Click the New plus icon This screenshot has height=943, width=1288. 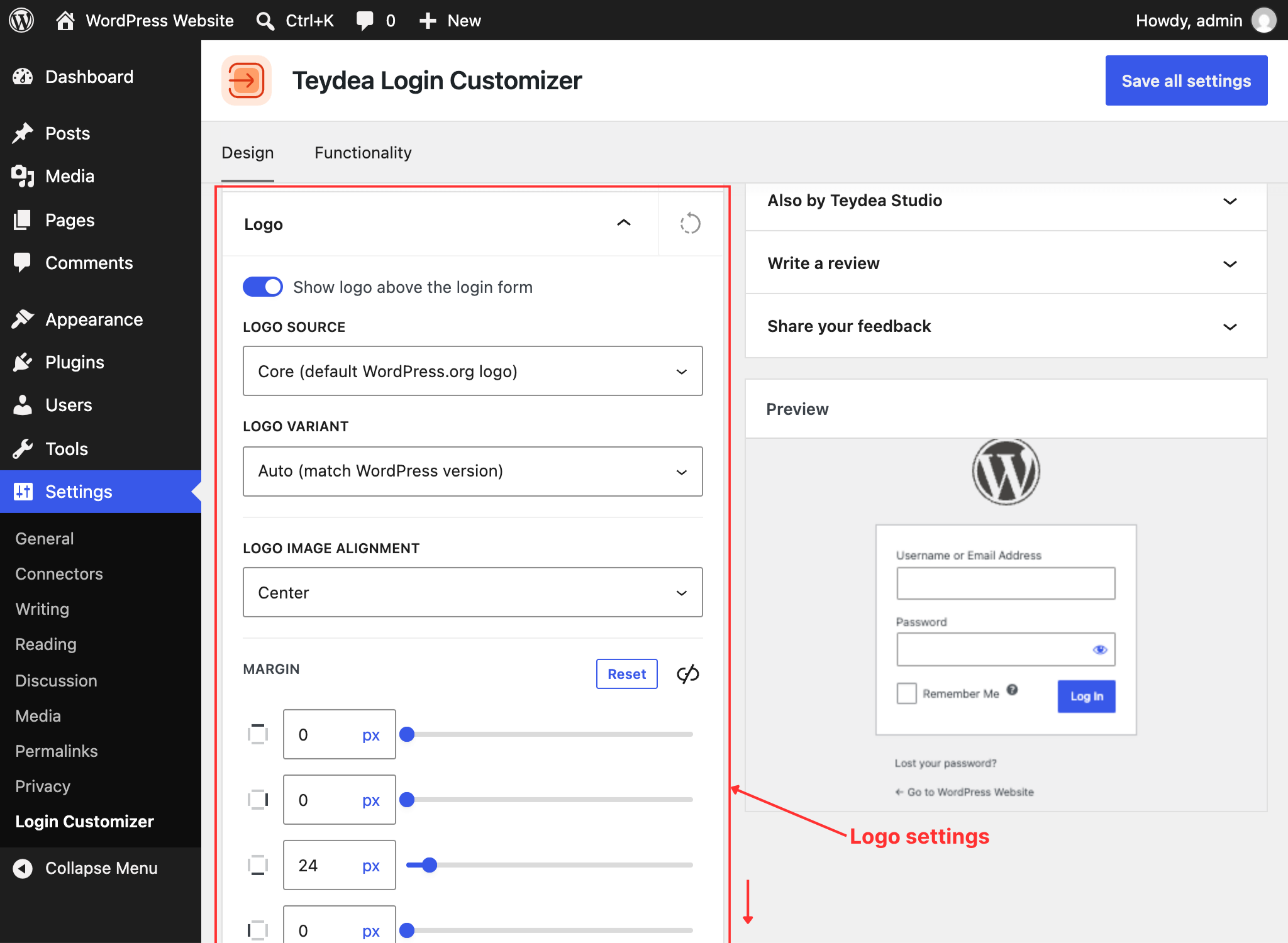pos(428,21)
